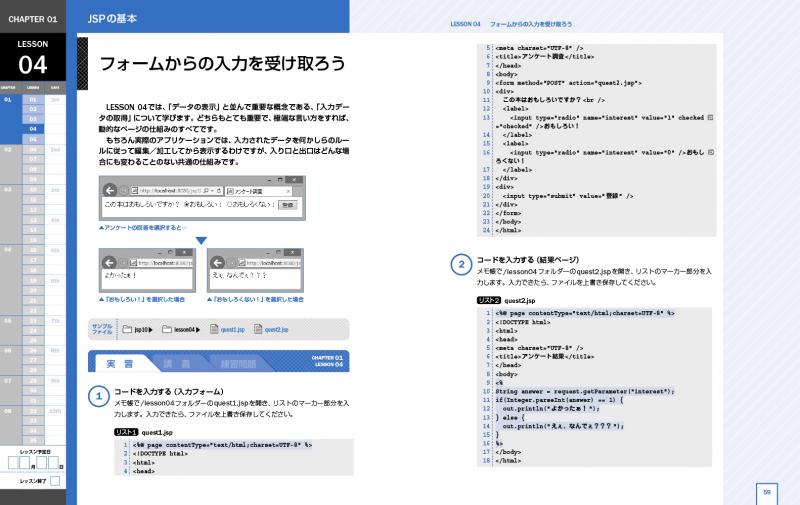The height and width of the screenshot is (505, 800).
Task: Click the リスト1 label beside quest1.jsp
Action: pos(126,432)
